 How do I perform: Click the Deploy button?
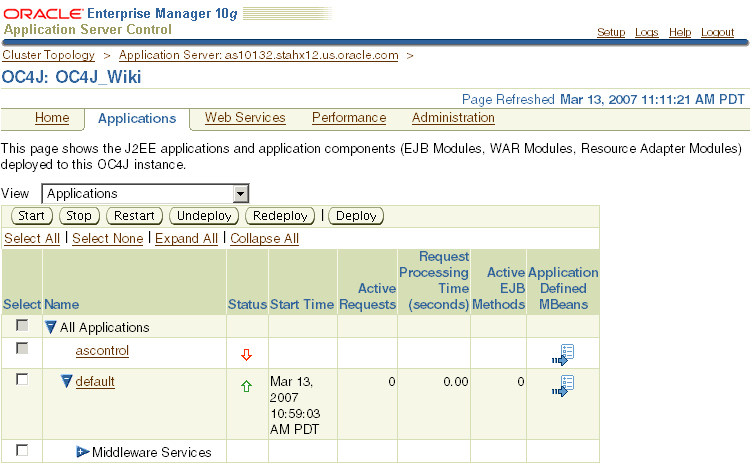356,216
